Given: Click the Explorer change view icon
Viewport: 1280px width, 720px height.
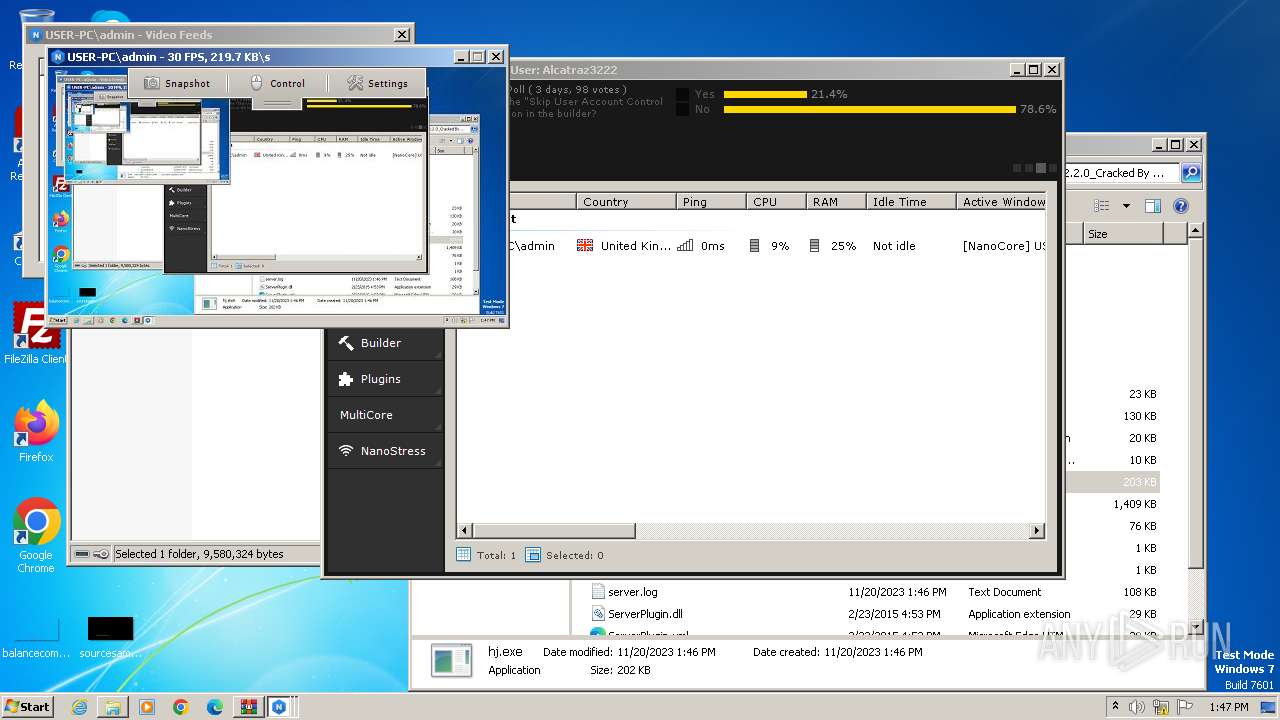Looking at the screenshot, I should [1101, 206].
